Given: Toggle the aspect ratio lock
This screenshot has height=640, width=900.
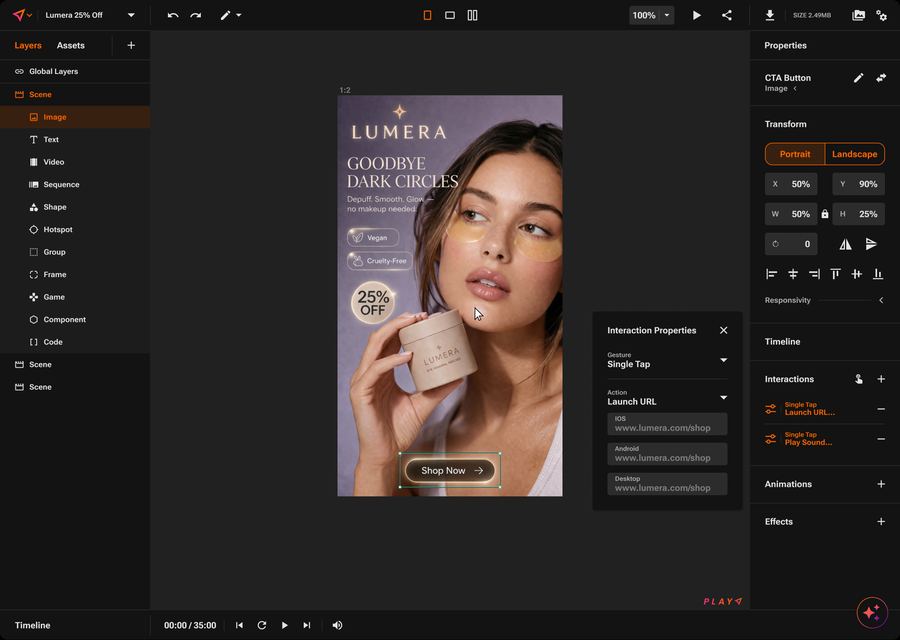Looking at the screenshot, I should [x=825, y=214].
